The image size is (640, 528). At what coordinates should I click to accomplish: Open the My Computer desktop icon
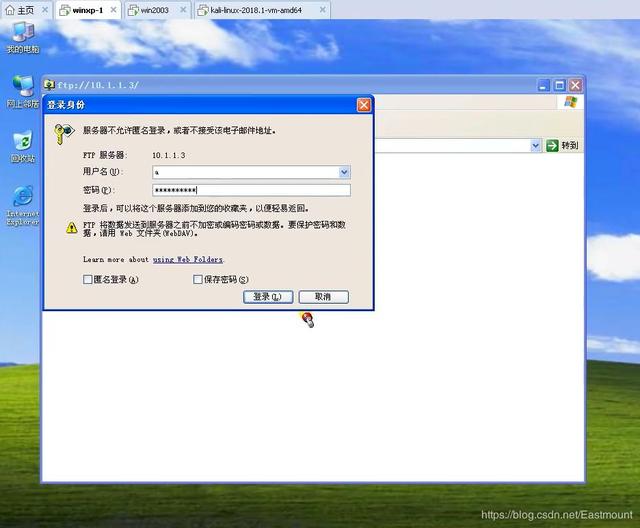pos(23,38)
